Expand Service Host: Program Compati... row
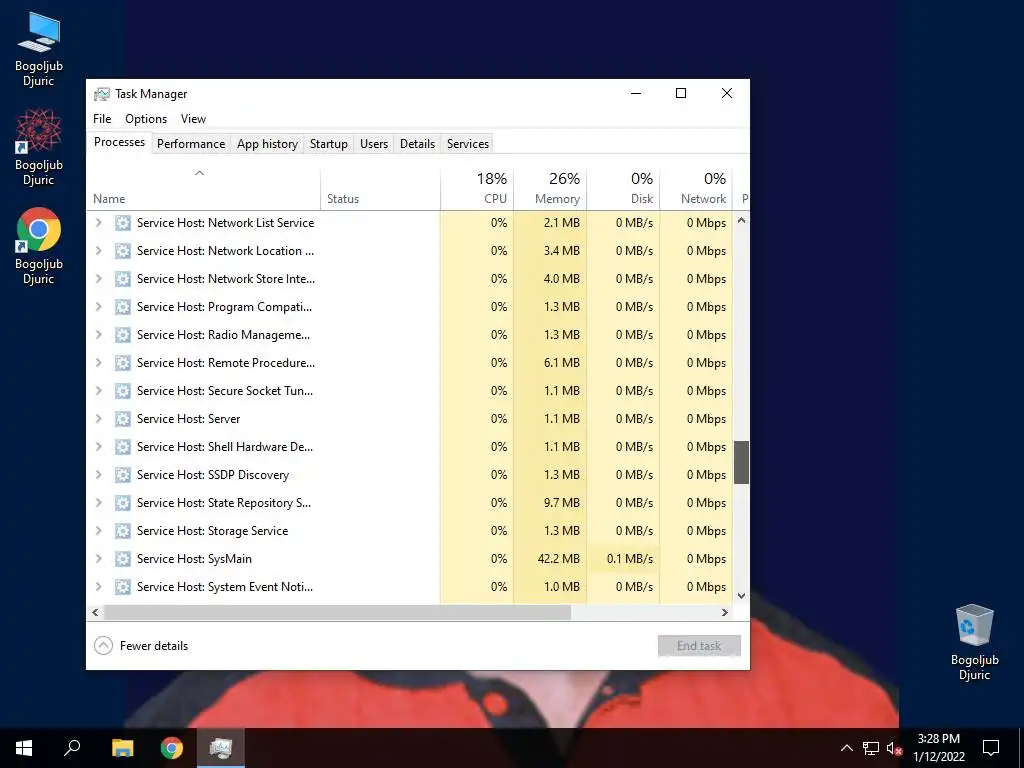1024x768 pixels. [x=99, y=307]
